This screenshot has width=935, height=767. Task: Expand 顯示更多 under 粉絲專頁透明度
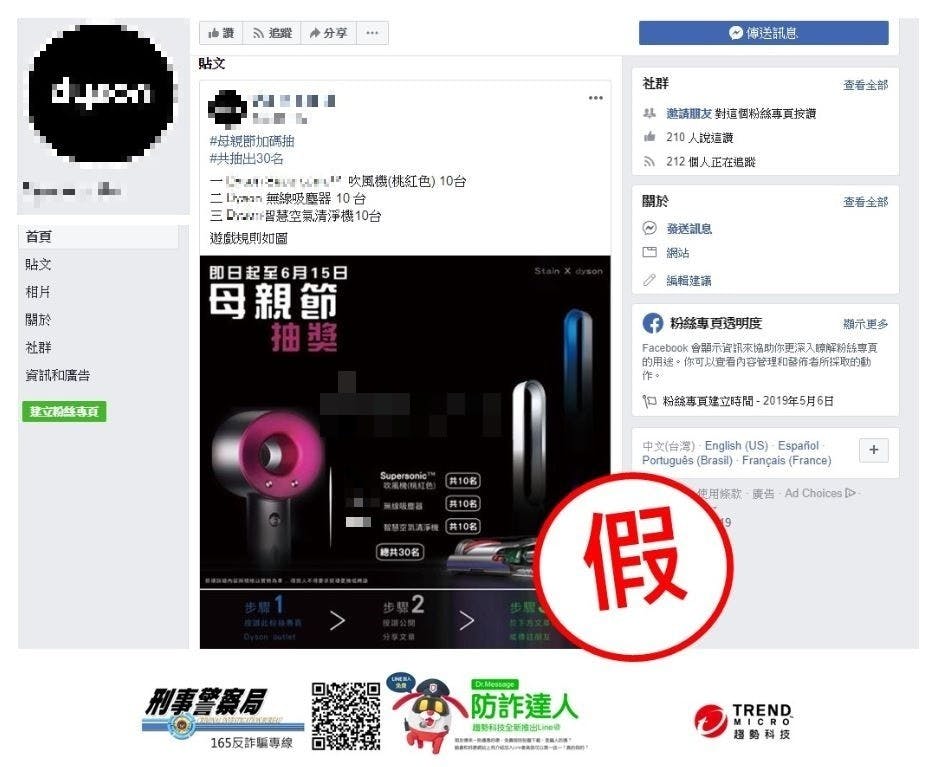(x=865, y=324)
